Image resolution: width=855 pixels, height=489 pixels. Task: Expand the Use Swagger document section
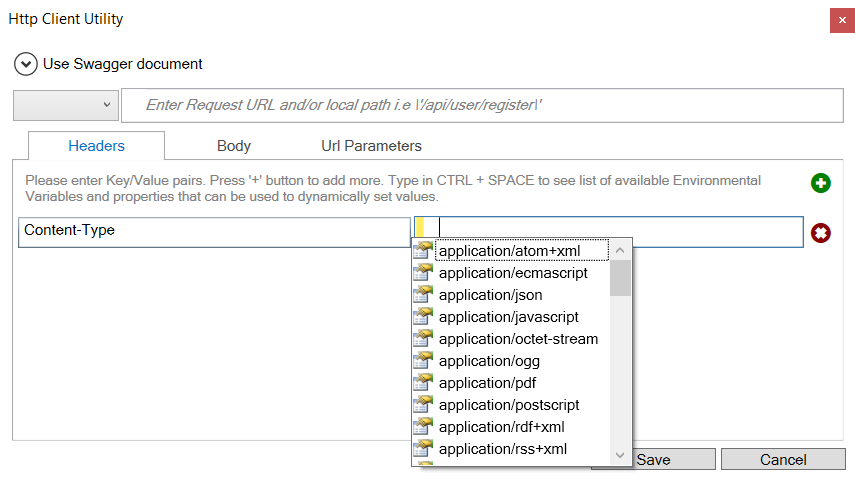coord(26,64)
